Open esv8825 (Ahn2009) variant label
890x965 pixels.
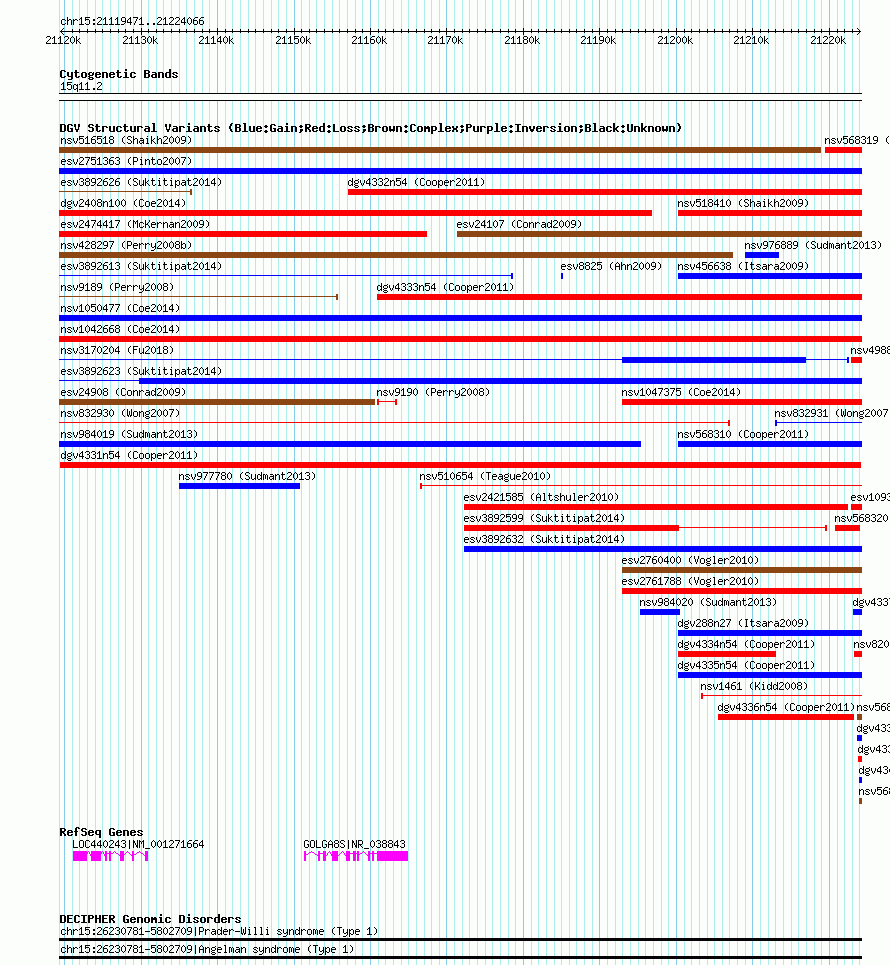611,266
